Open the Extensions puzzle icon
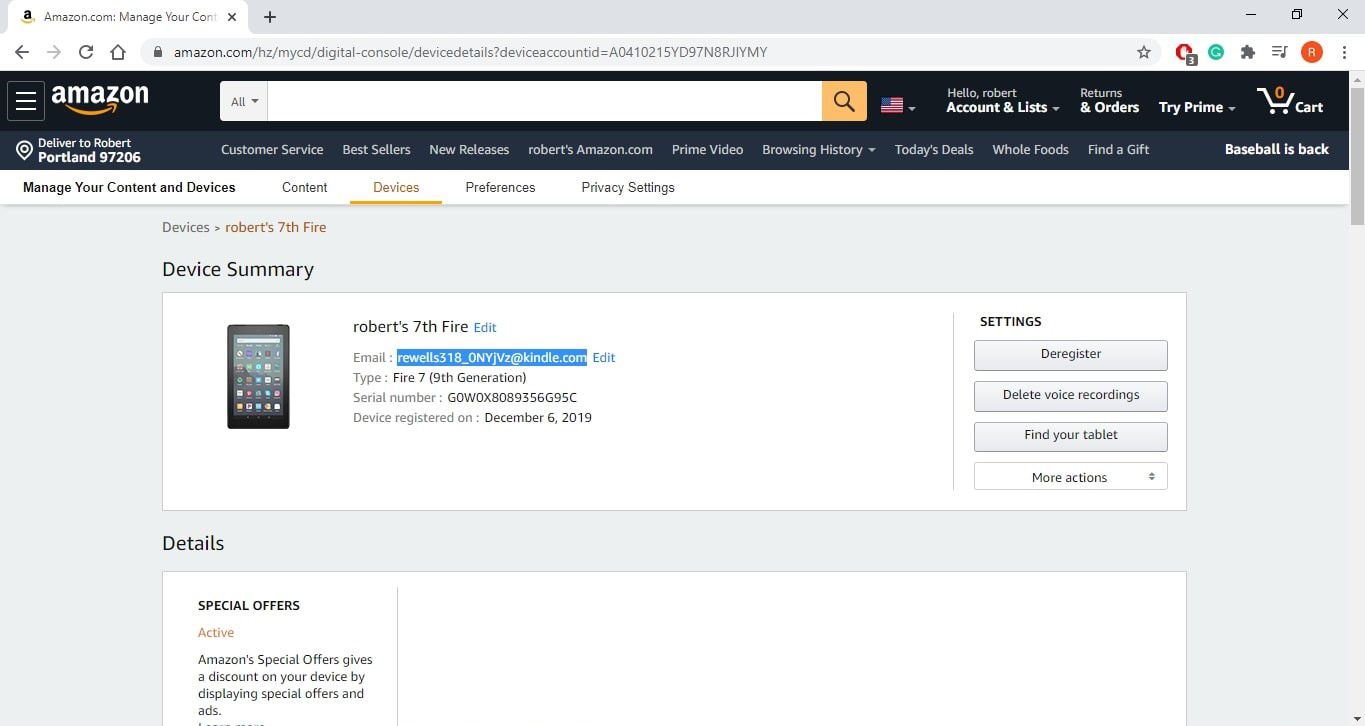This screenshot has height=726, width=1365. tap(1247, 52)
